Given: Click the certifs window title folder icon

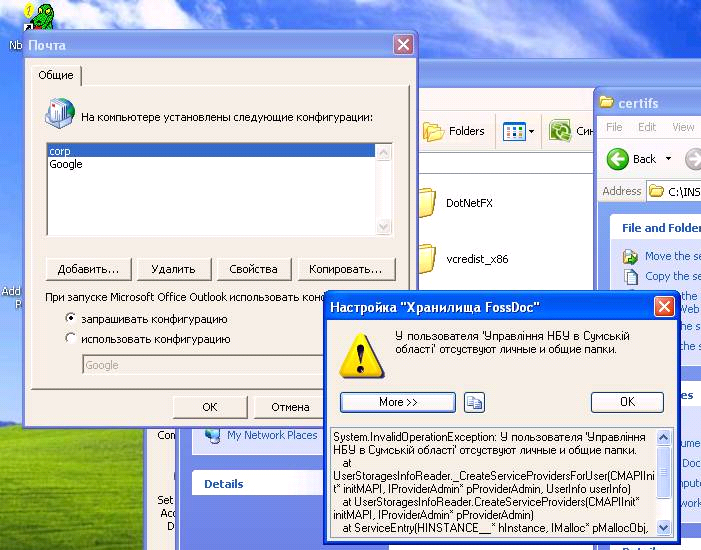Looking at the screenshot, I should (x=606, y=102).
